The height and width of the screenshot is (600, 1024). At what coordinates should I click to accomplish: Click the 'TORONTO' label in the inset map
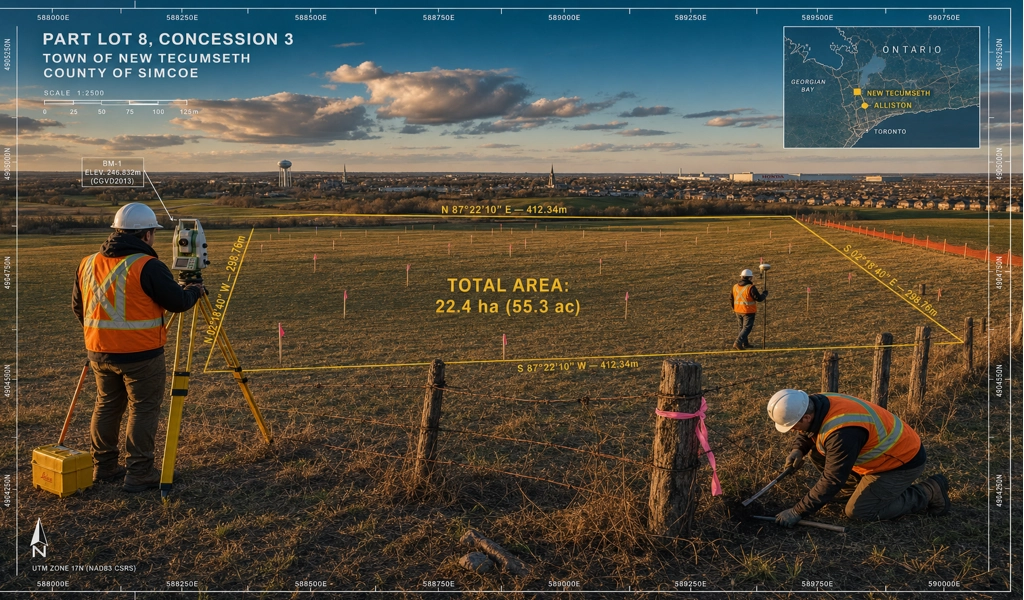coord(890,131)
